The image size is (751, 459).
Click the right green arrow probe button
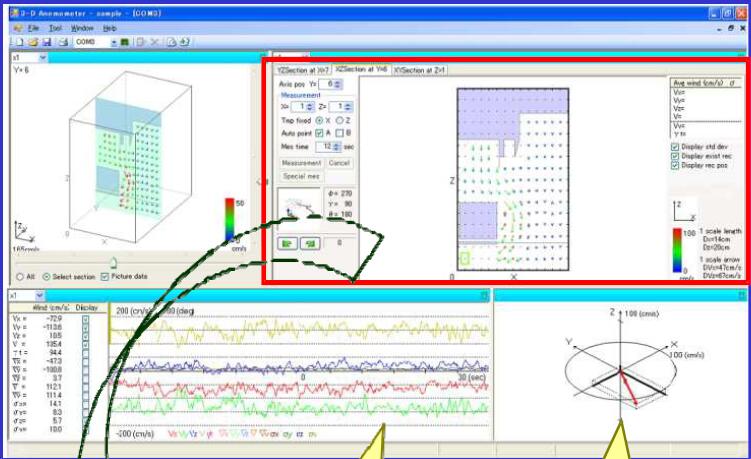311,241
